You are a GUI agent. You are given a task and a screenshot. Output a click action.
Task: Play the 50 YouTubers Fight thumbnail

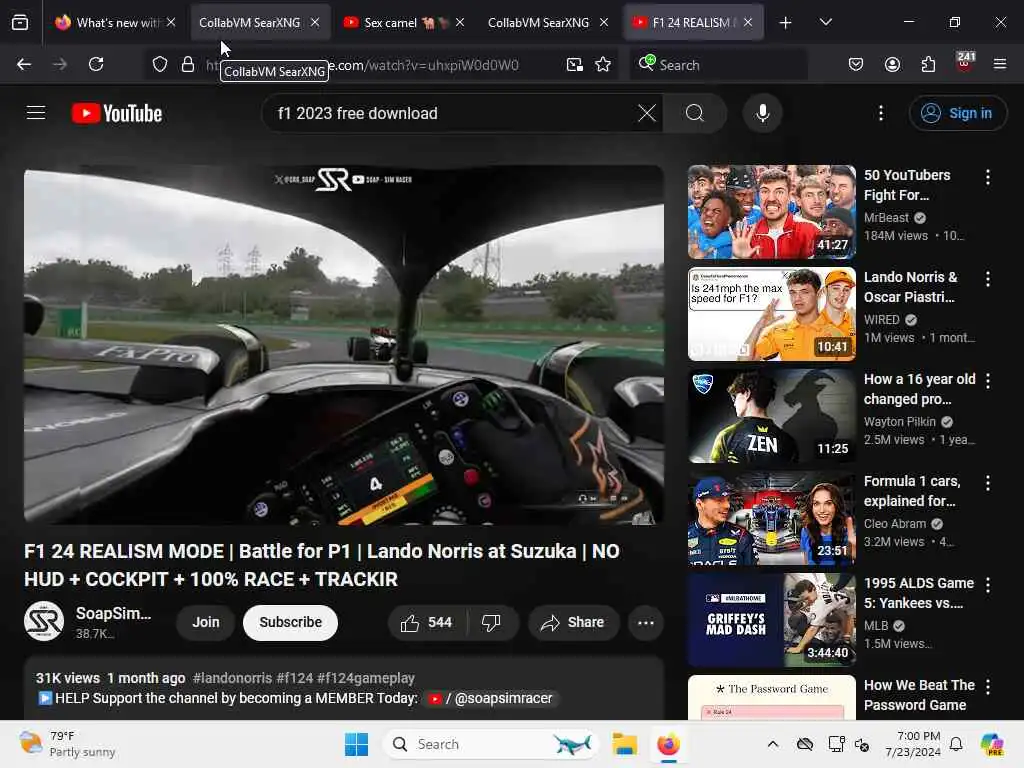771,212
